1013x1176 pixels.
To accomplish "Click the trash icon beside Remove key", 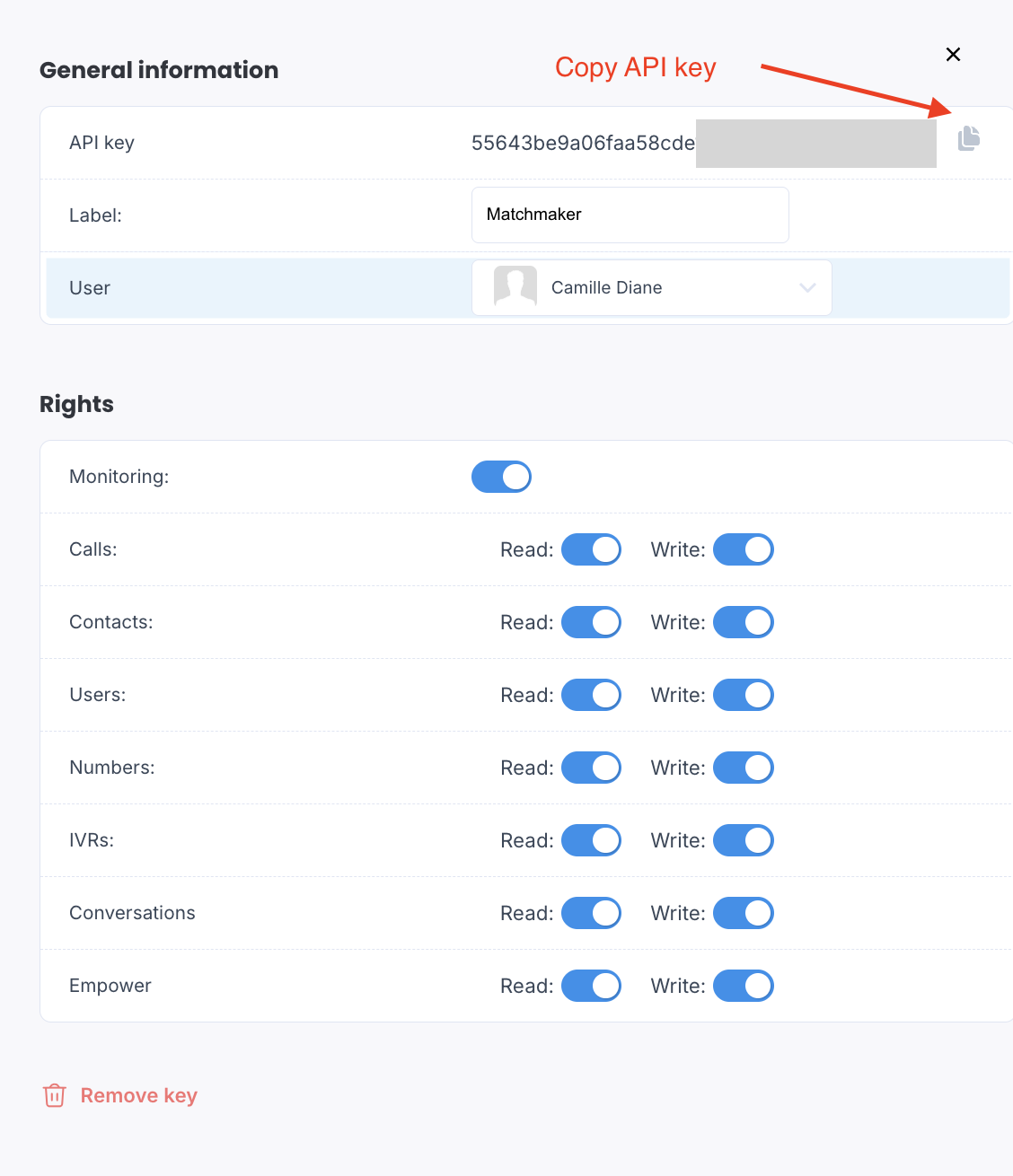I will coord(55,1095).
